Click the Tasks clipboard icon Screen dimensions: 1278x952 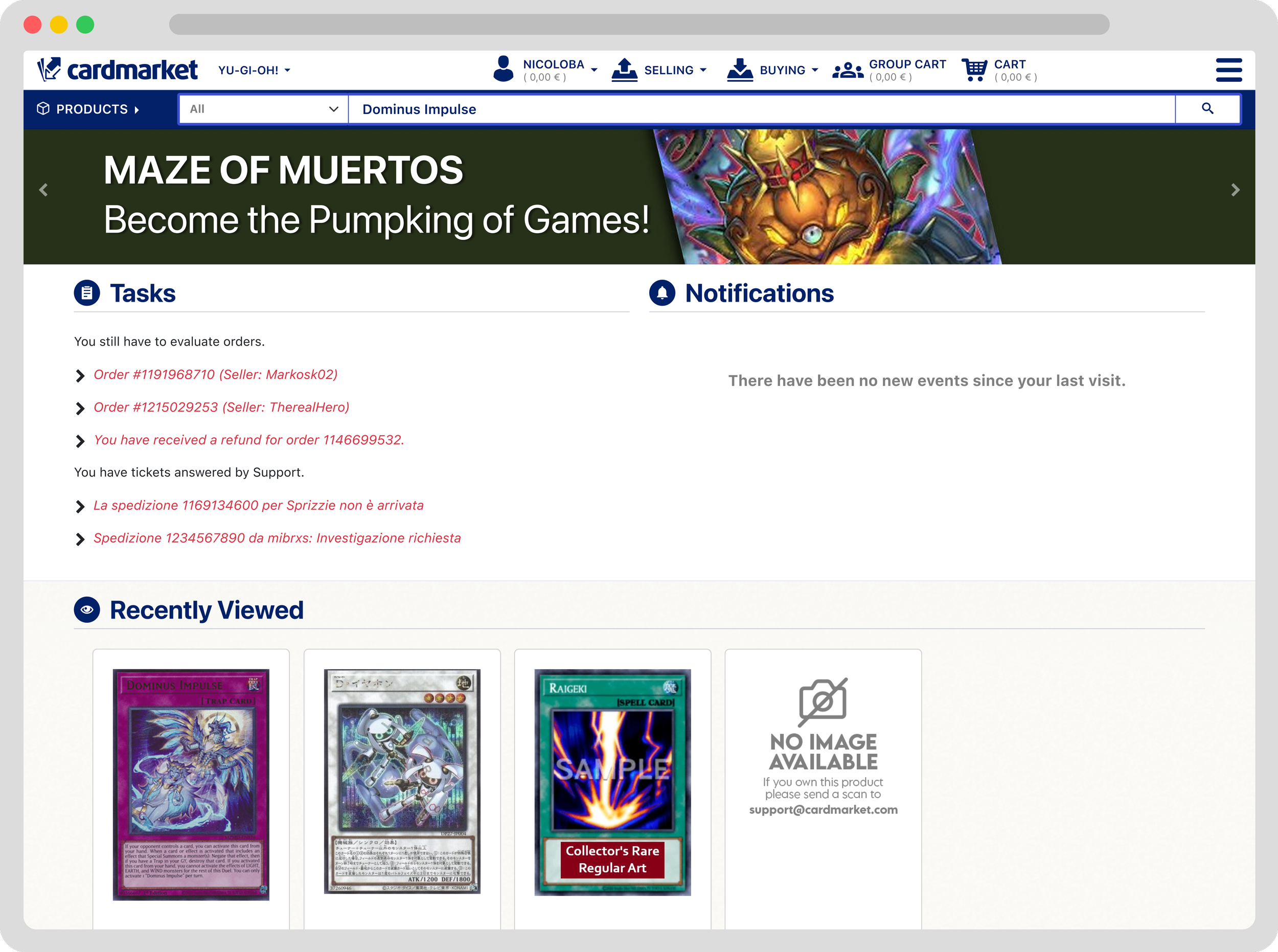pos(87,293)
